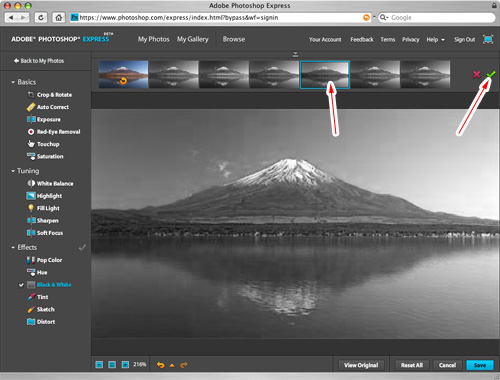Screen dimensions: 500x380
Task: Open Google search engine dropdown
Action: click(384, 17)
